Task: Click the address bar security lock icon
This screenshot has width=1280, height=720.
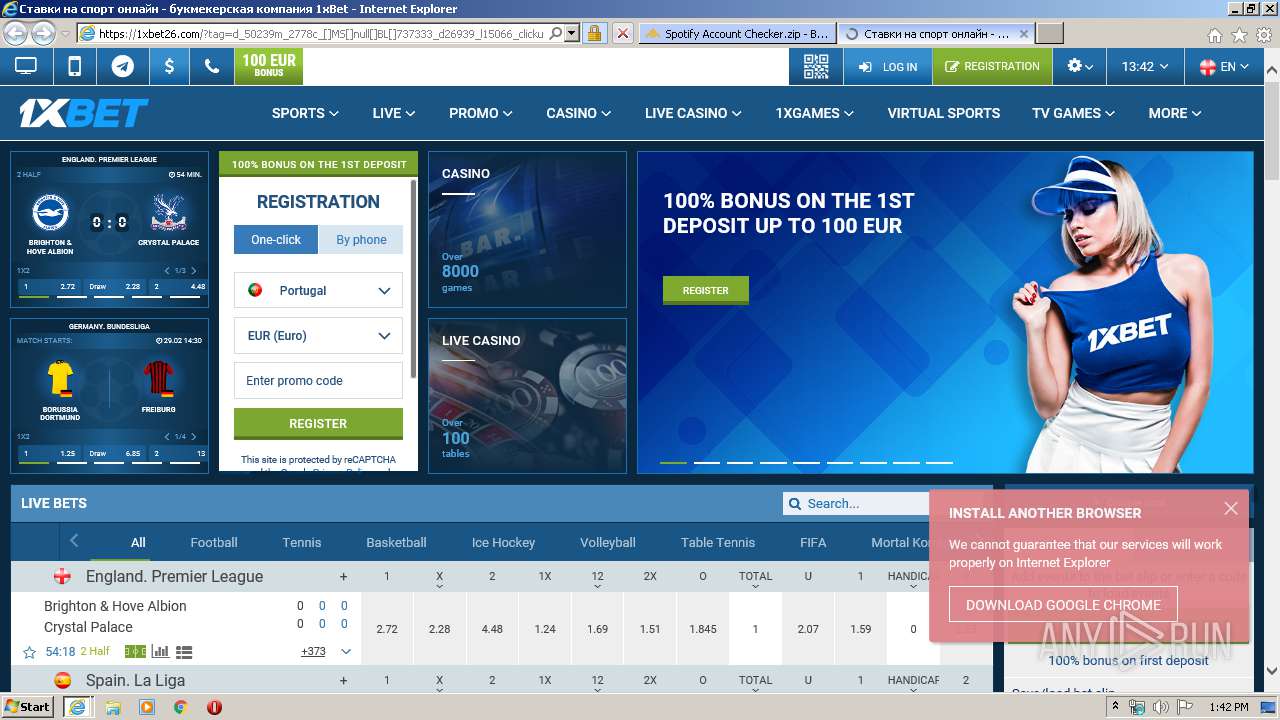Action: click(594, 33)
